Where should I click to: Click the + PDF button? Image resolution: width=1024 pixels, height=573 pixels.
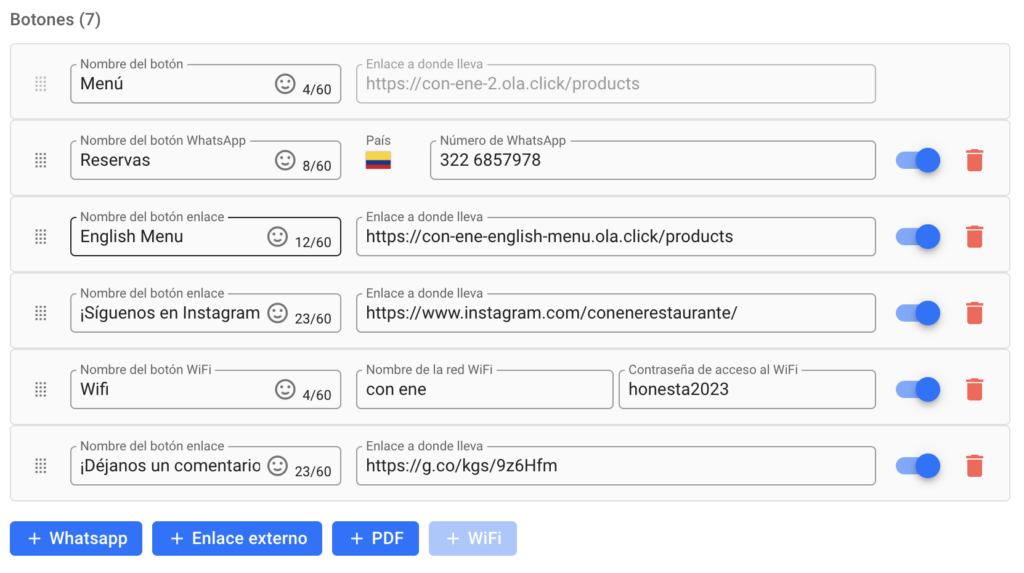click(x=375, y=538)
